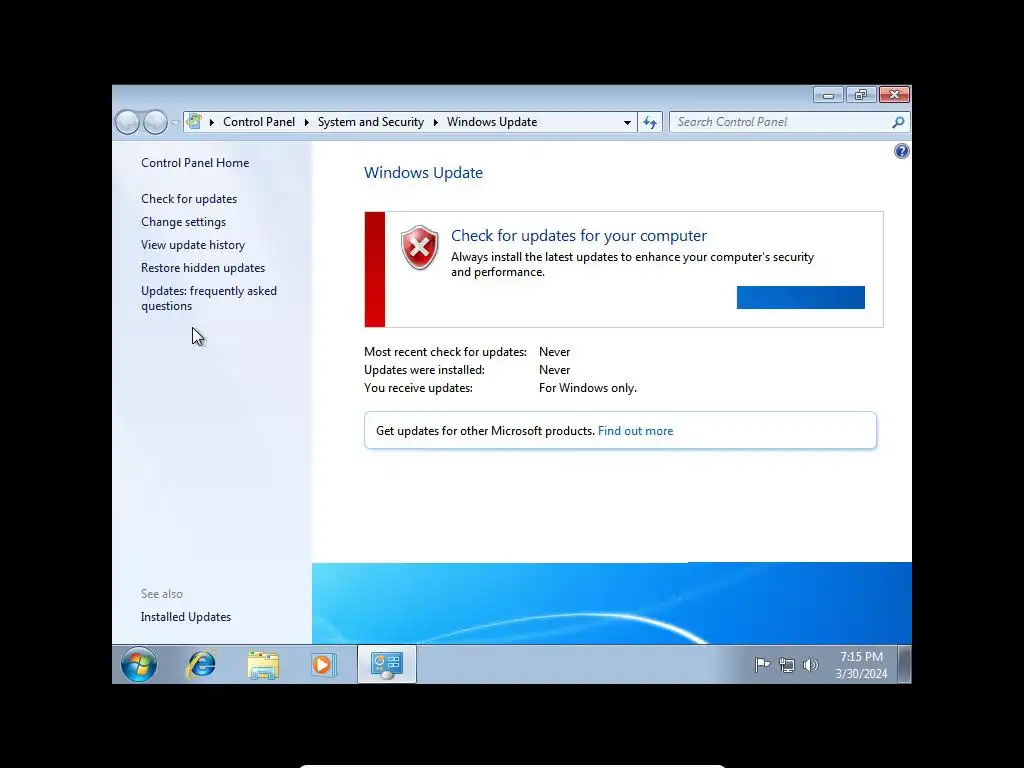Open Control Panel Home
Viewport: 1024px width, 768px height.
pos(195,163)
